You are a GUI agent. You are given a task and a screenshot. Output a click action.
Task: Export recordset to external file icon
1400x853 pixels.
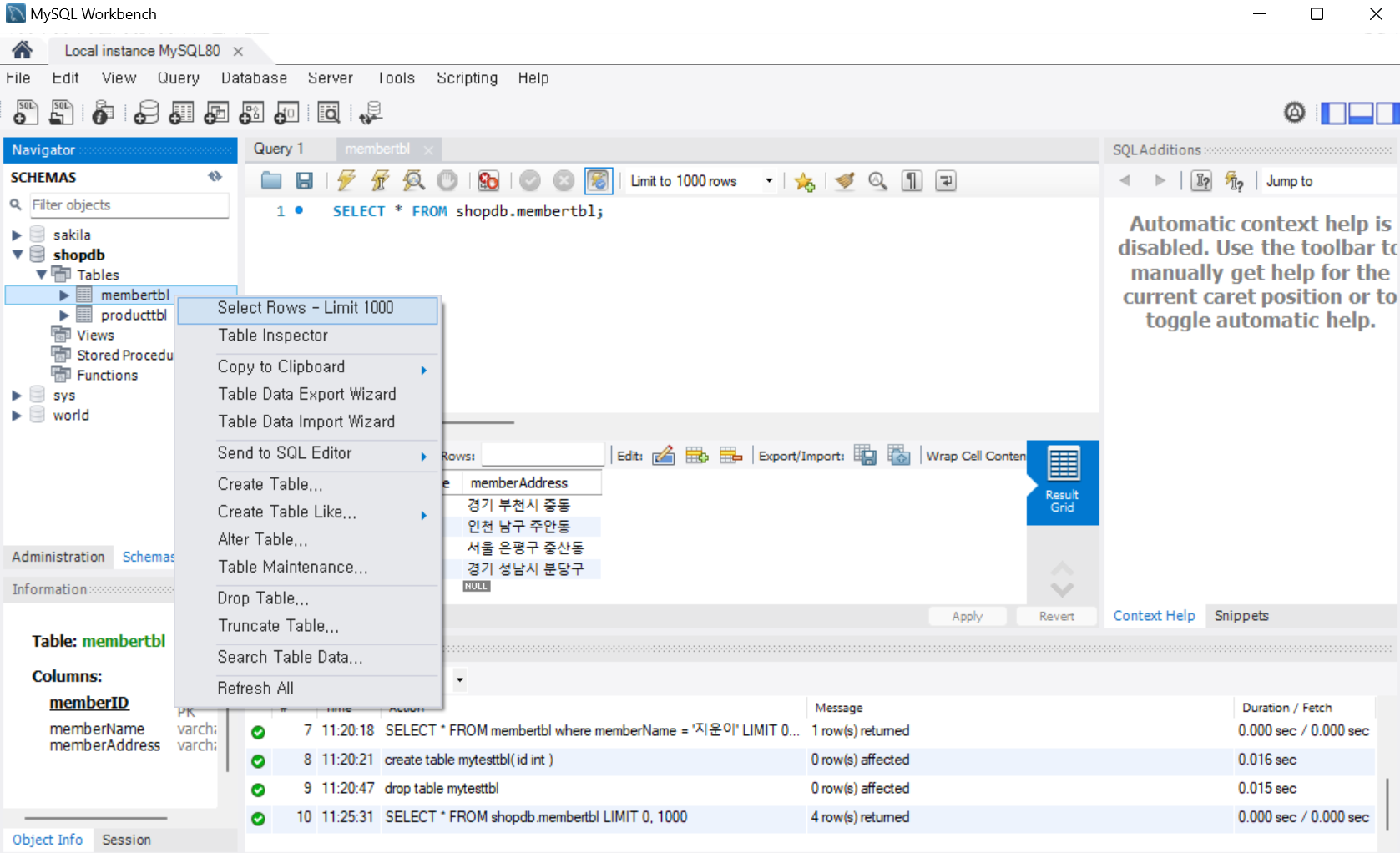[x=866, y=456]
